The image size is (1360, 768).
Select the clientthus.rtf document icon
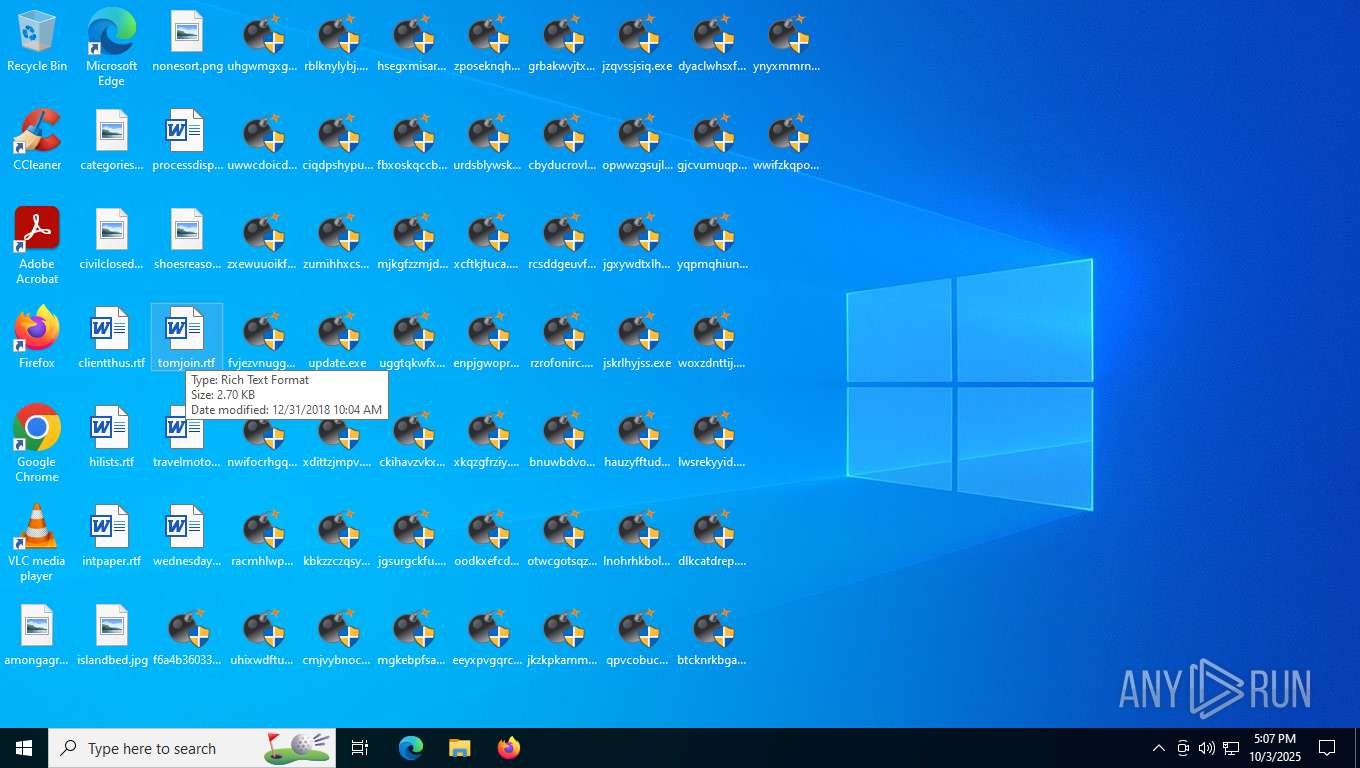pyautogui.click(x=111, y=339)
